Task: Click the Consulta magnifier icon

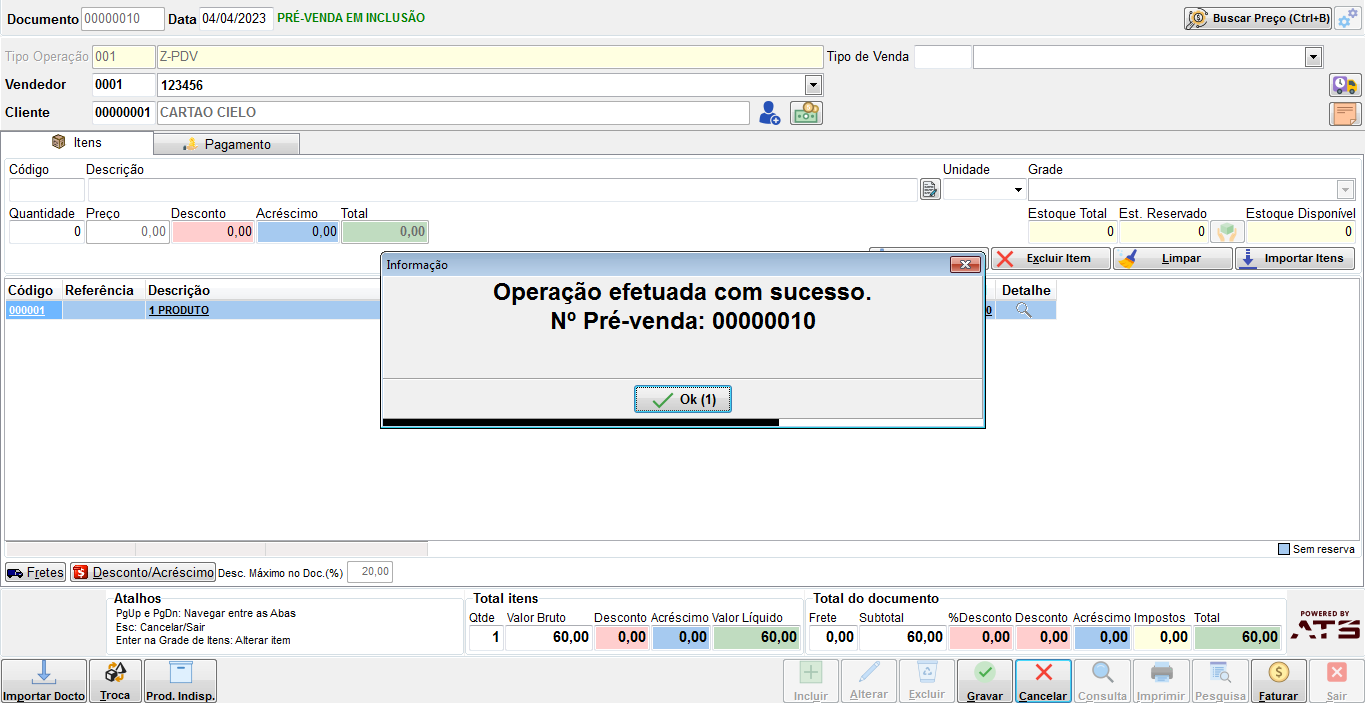Action: pos(1102,680)
